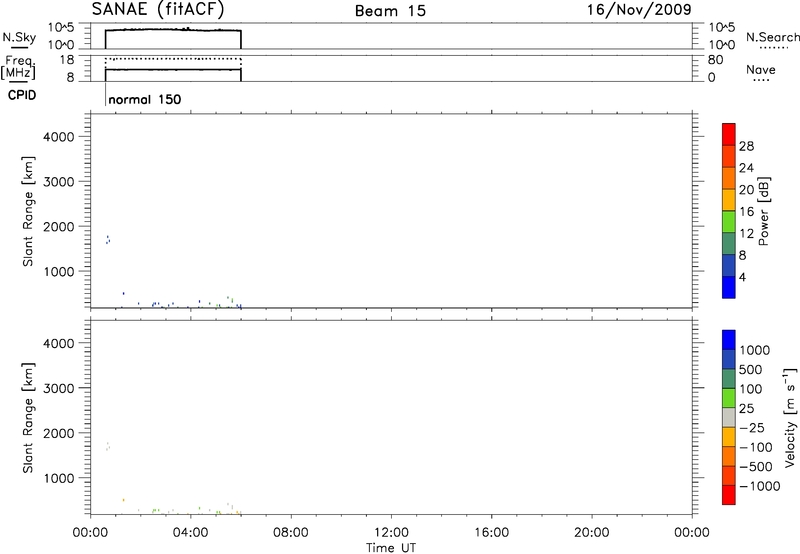This screenshot has width=800, height=554.
Task: Click the "16:00" time axis tick label
Action: pyautogui.click(x=491, y=533)
